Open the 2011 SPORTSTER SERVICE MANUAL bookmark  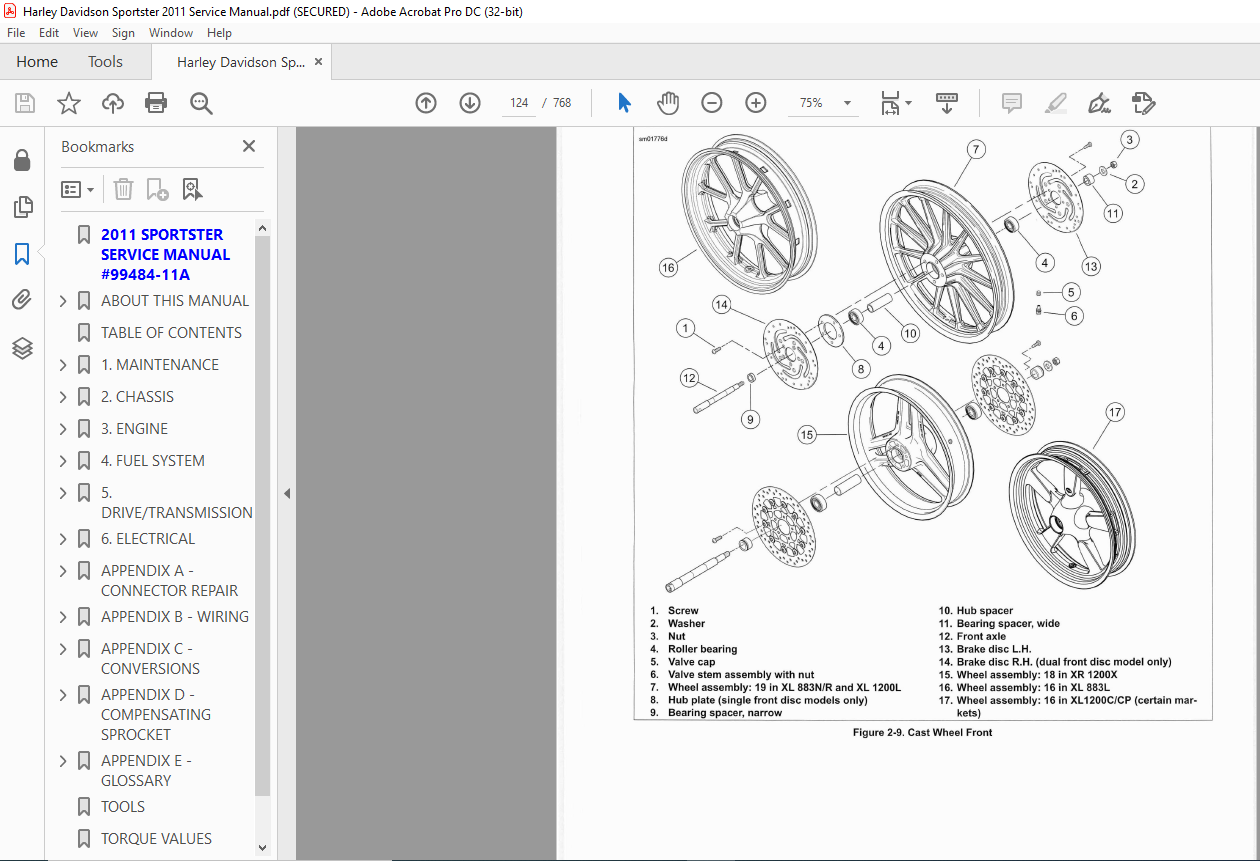166,254
